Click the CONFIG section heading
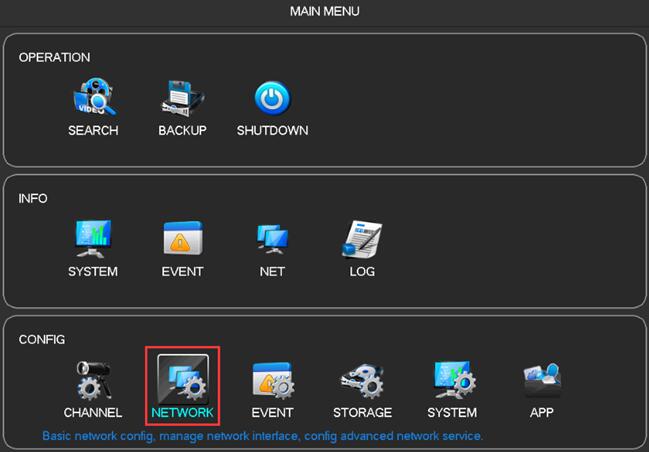This screenshot has width=649, height=452. coord(43,340)
